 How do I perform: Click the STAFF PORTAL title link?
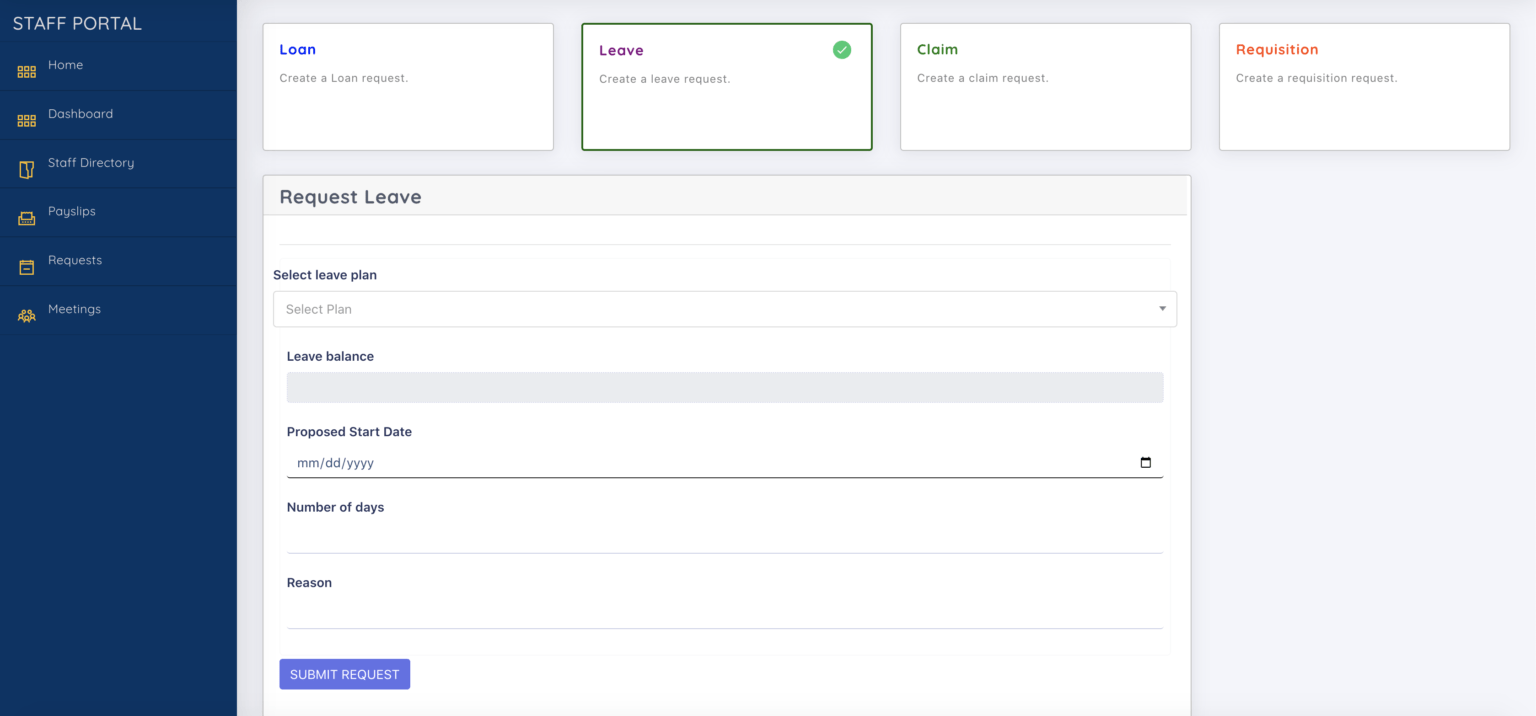(x=77, y=22)
